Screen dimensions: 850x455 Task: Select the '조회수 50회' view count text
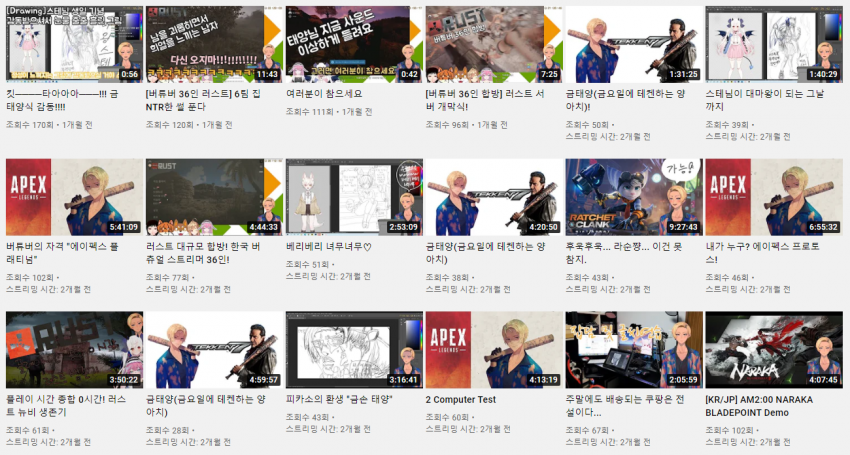(587, 125)
